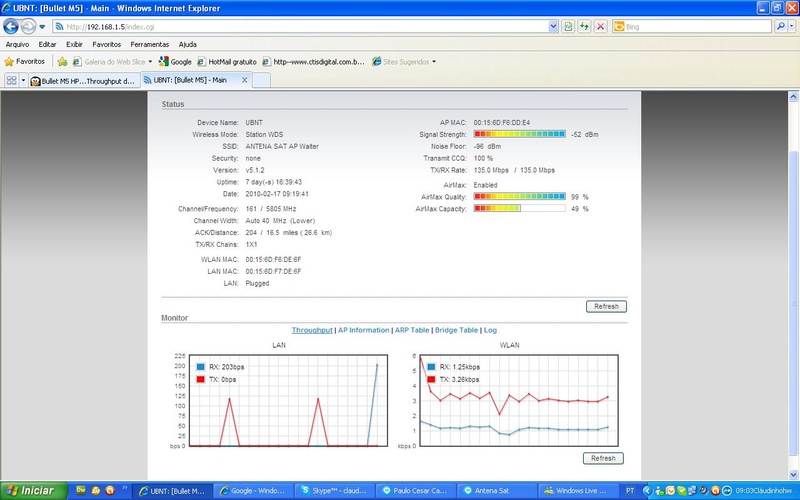Open the ARP Table link
Image resolution: width=800 pixels, height=500 pixels.
(x=412, y=330)
